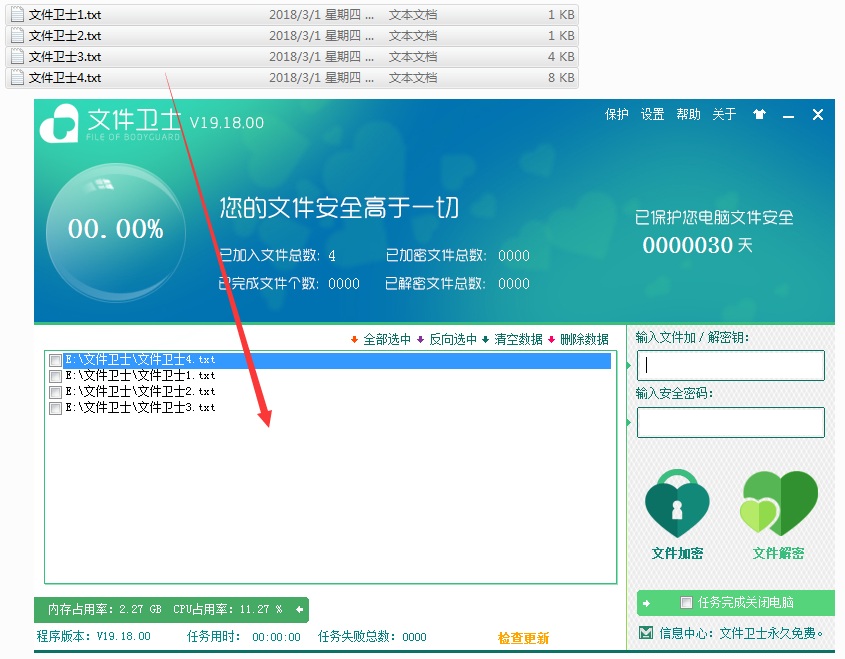Click the 已加入文件总数: 4 counter

point(277,255)
